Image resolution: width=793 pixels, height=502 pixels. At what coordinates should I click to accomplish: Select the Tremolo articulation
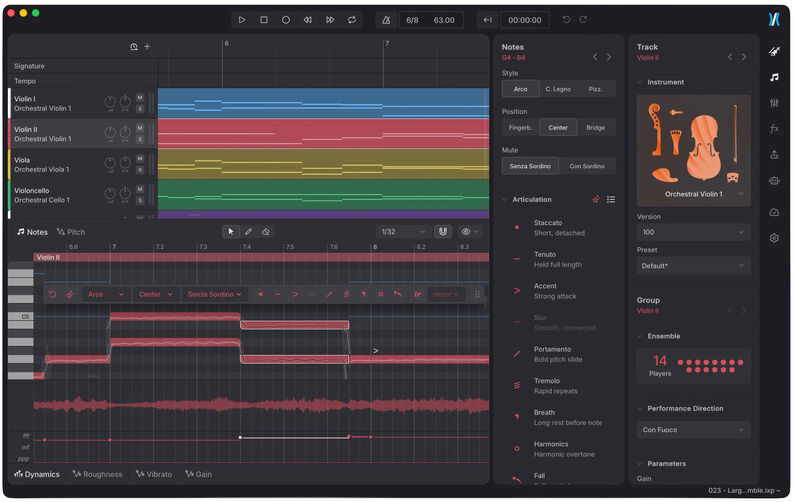(x=559, y=386)
